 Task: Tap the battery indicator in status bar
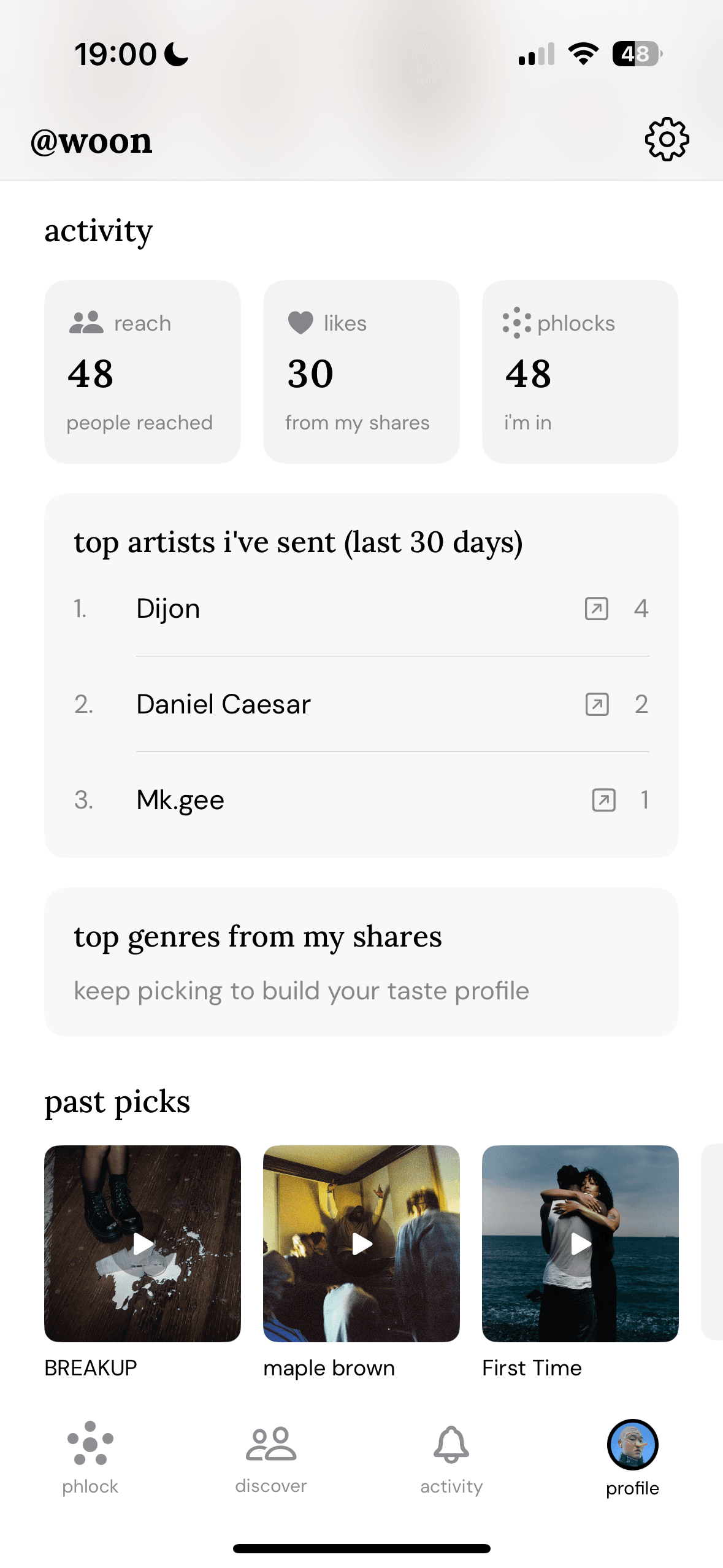click(637, 54)
